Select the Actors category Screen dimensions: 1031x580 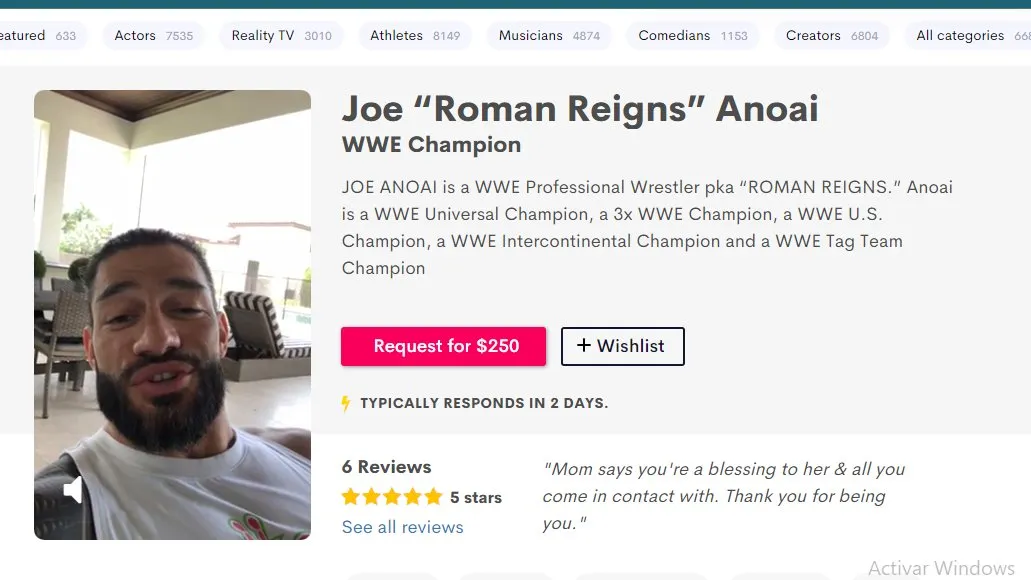pos(153,36)
